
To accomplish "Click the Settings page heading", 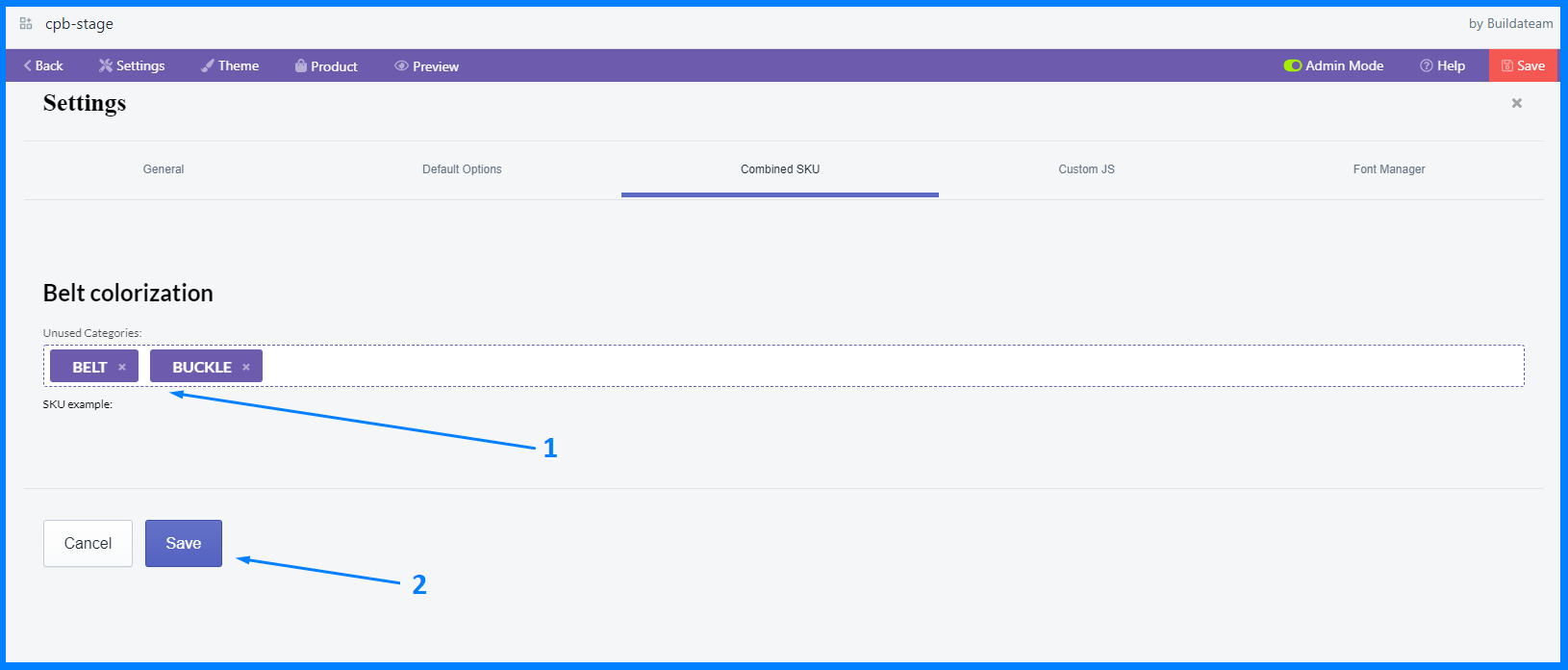I will pos(85,103).
